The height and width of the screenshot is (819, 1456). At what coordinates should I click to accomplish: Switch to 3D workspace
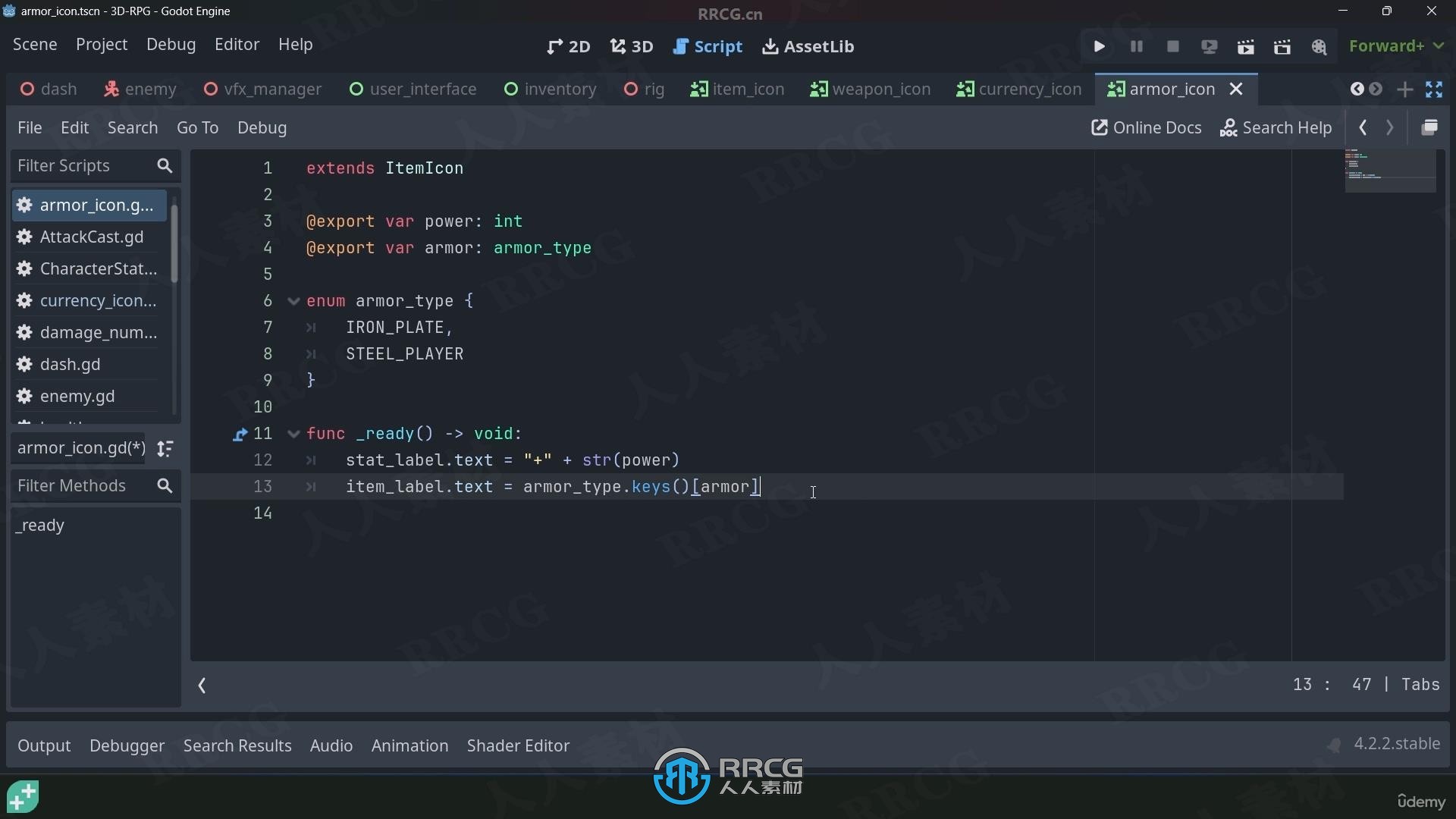point(632,46)
